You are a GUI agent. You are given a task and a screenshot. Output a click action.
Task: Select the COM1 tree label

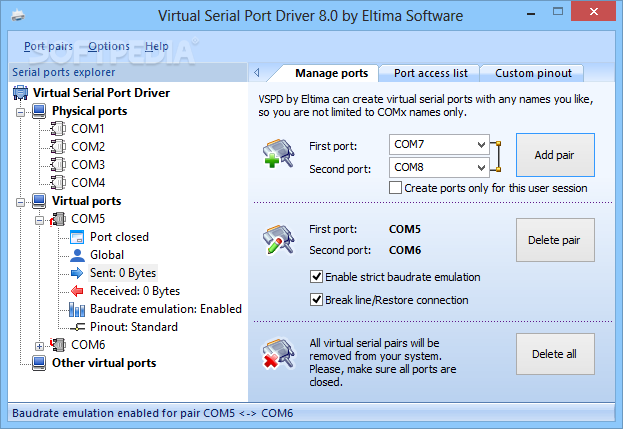(x=88, y=129)
